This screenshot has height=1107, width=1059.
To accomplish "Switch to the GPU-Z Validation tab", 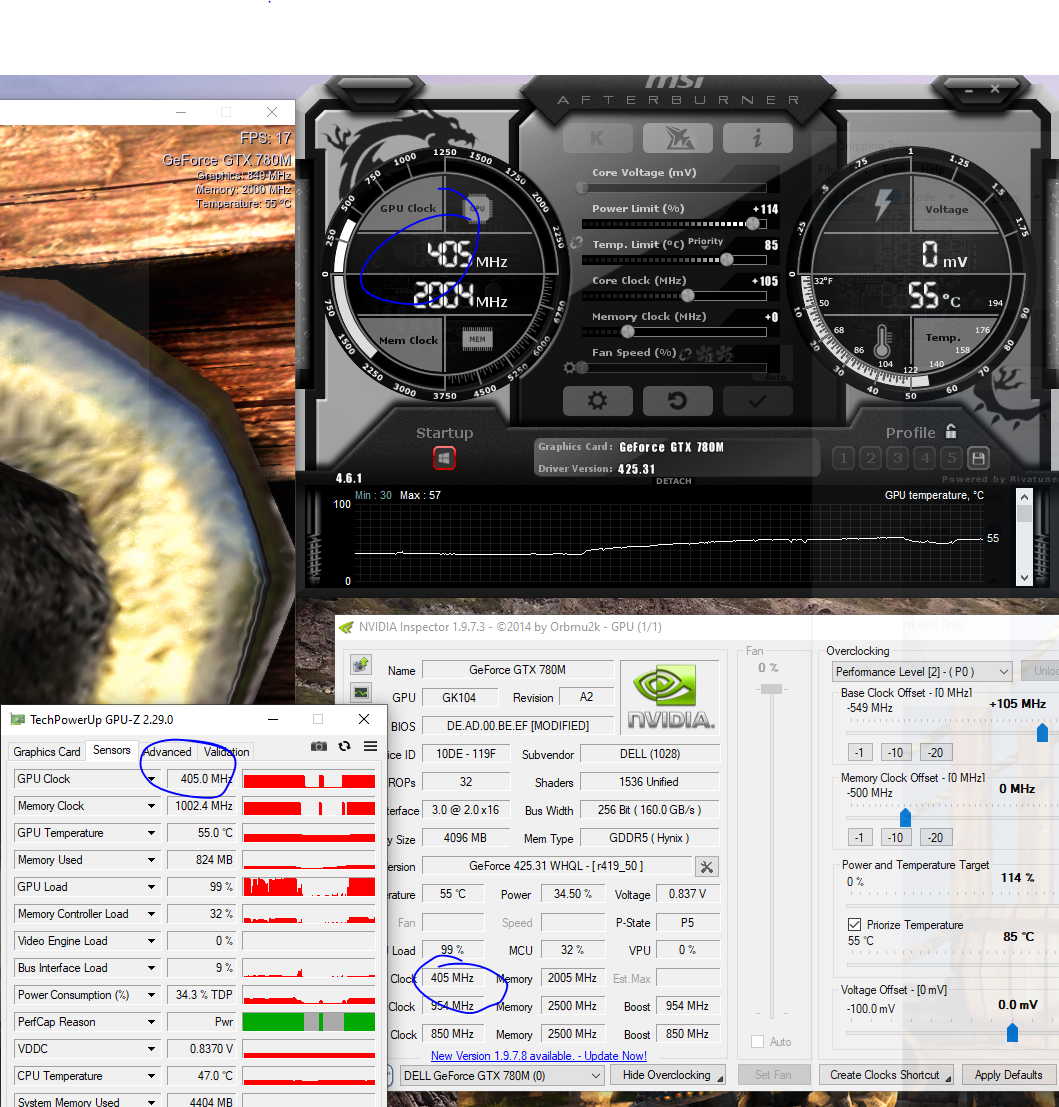I will (226, 752).
